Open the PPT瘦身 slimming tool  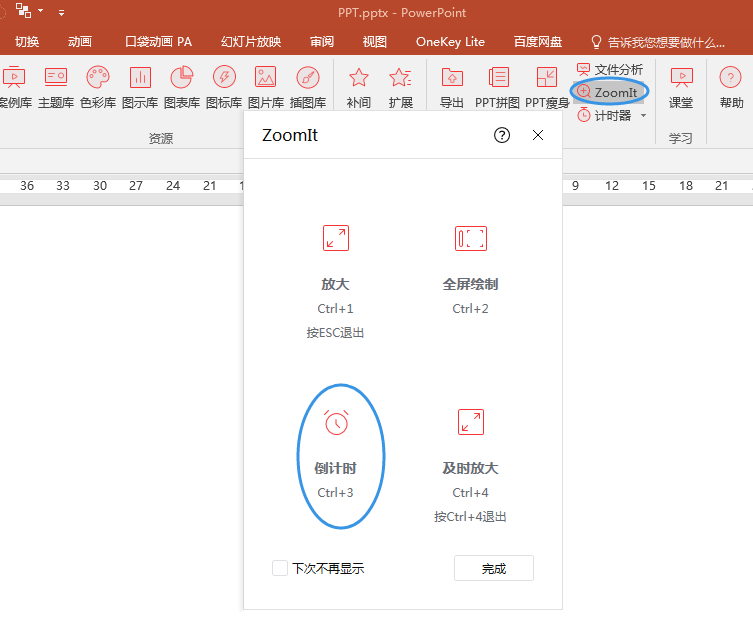pos(547,86)
